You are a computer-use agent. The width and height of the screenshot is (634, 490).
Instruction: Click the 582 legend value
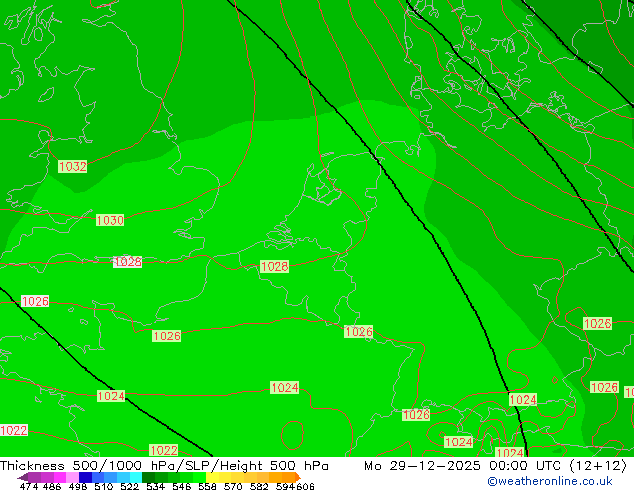coord(259,486)
